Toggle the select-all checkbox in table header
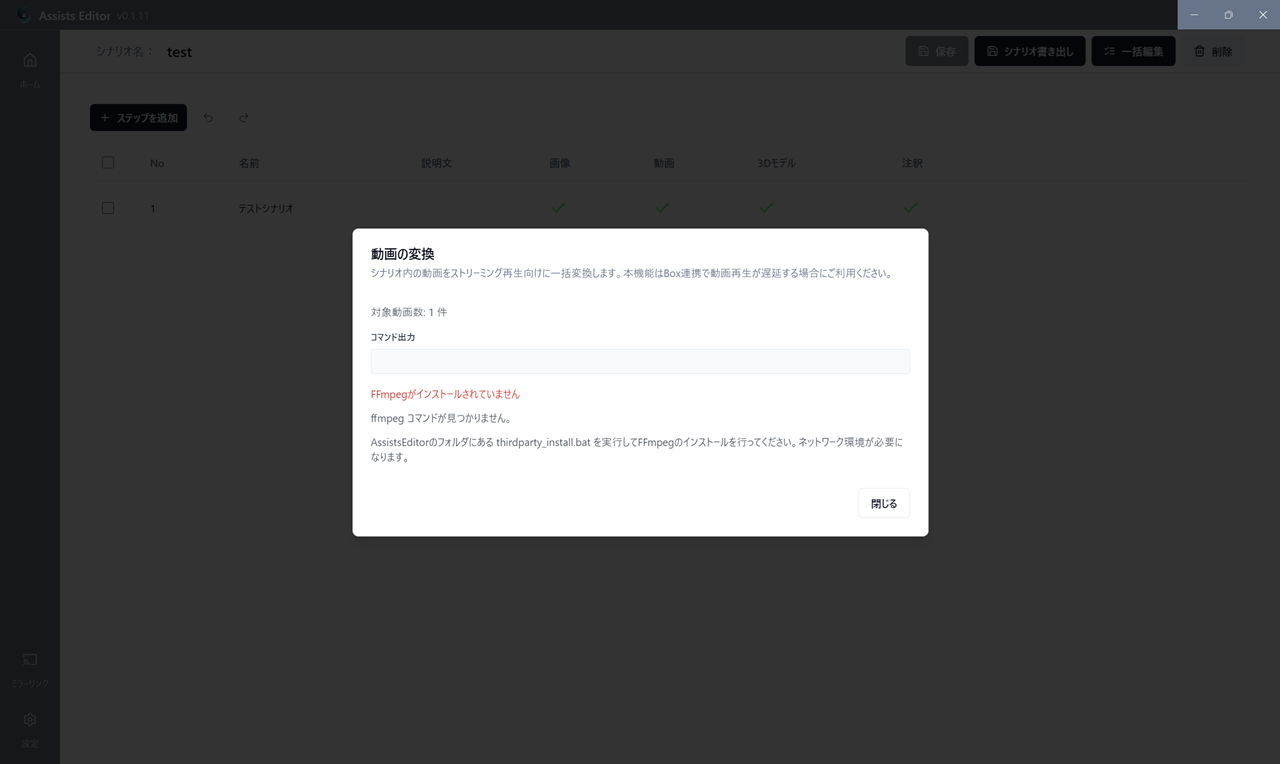The width and height of the screenshot is (1280, 764). (108, 163)
